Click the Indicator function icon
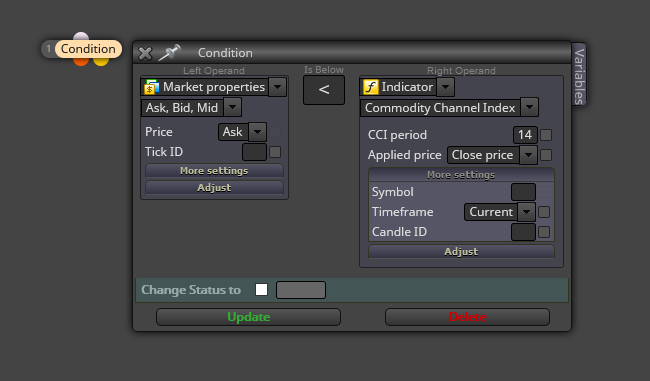 371,87
